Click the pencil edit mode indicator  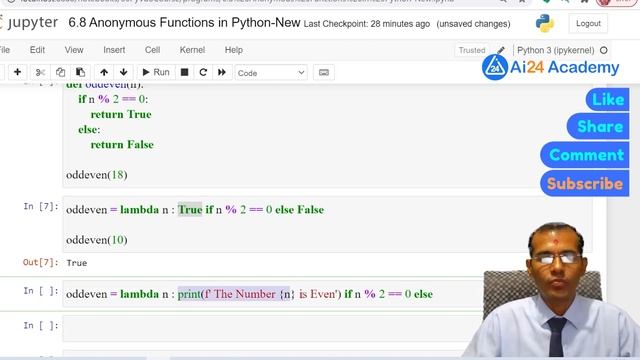coord(501,50)
